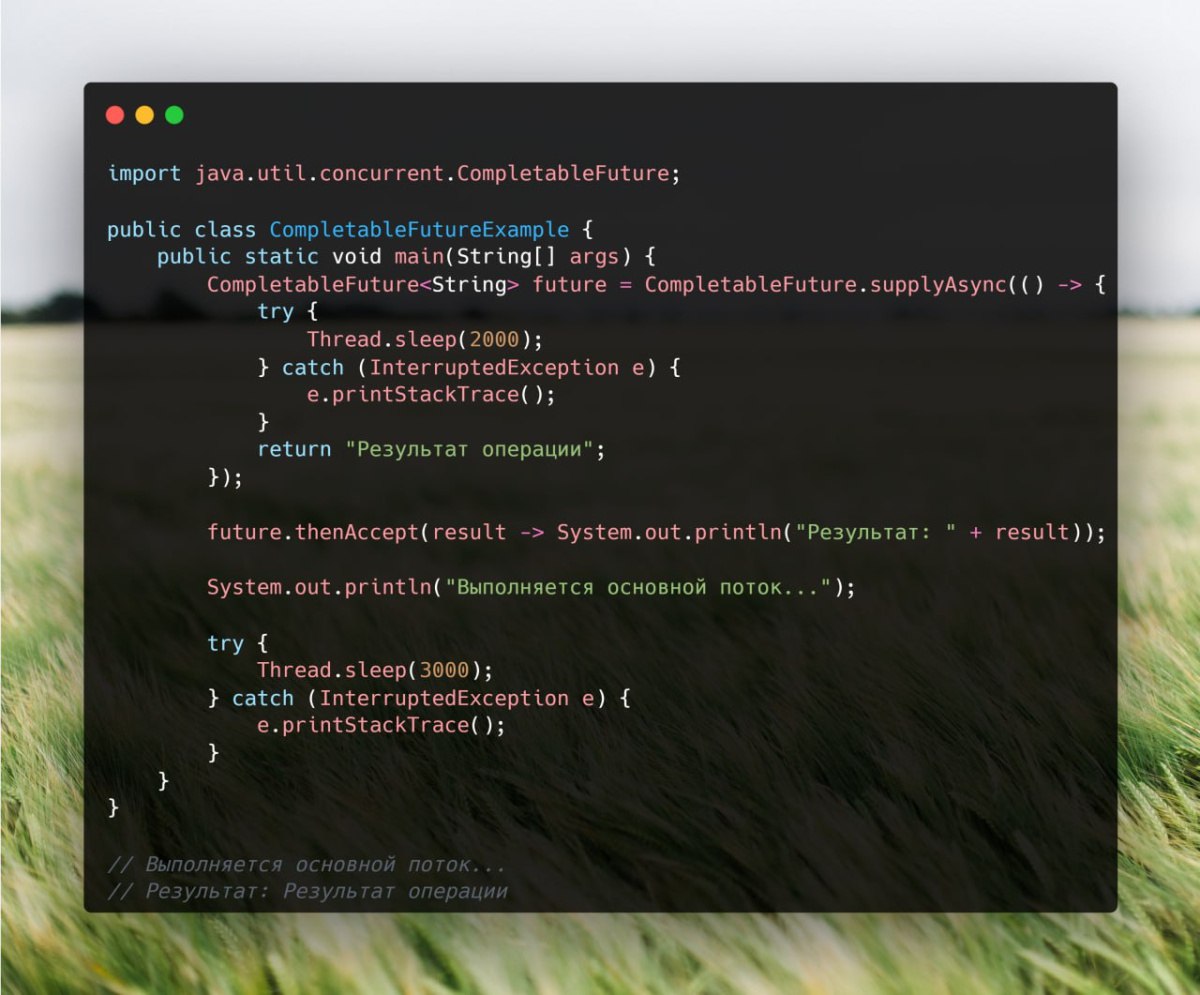Click the "class" keyword
Screen dimensions: 1200x995
click(225, 230)
